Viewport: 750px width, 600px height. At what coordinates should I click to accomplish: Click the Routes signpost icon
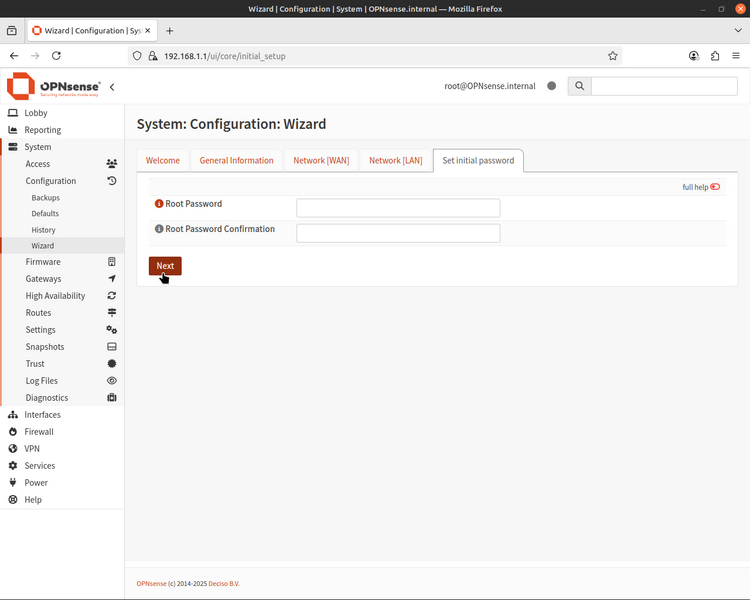click(111, 312)
